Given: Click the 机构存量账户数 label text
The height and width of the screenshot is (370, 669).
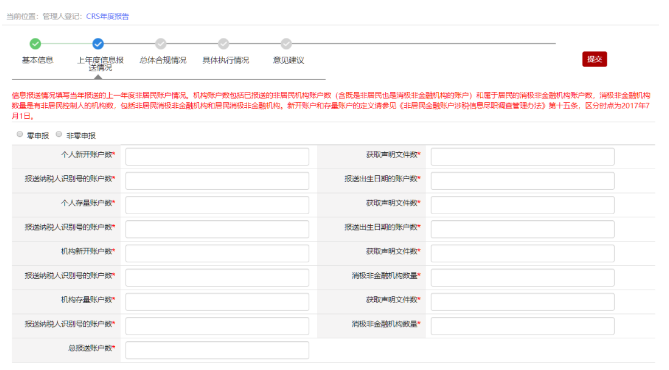Looking at the screenshot, I should (x=88, y=300).
